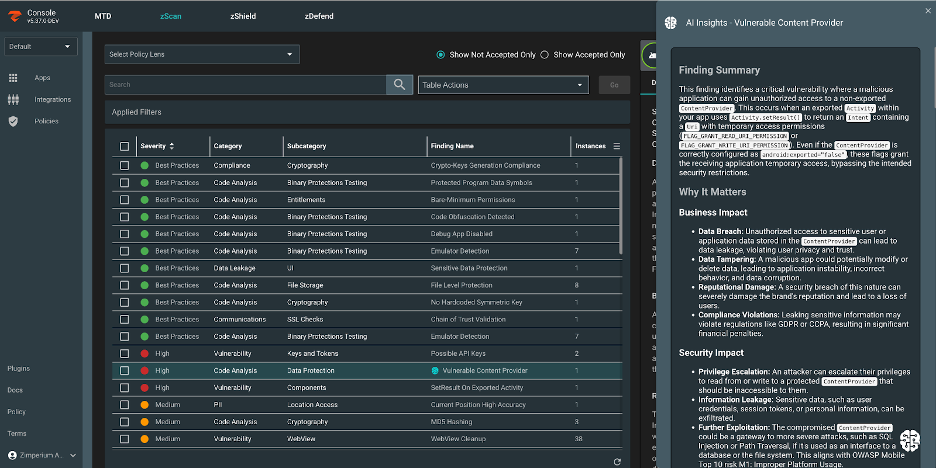Screen dimensions: 936x468
Task: Open Integrations from the sidebar icon
Action: point(13,99)
